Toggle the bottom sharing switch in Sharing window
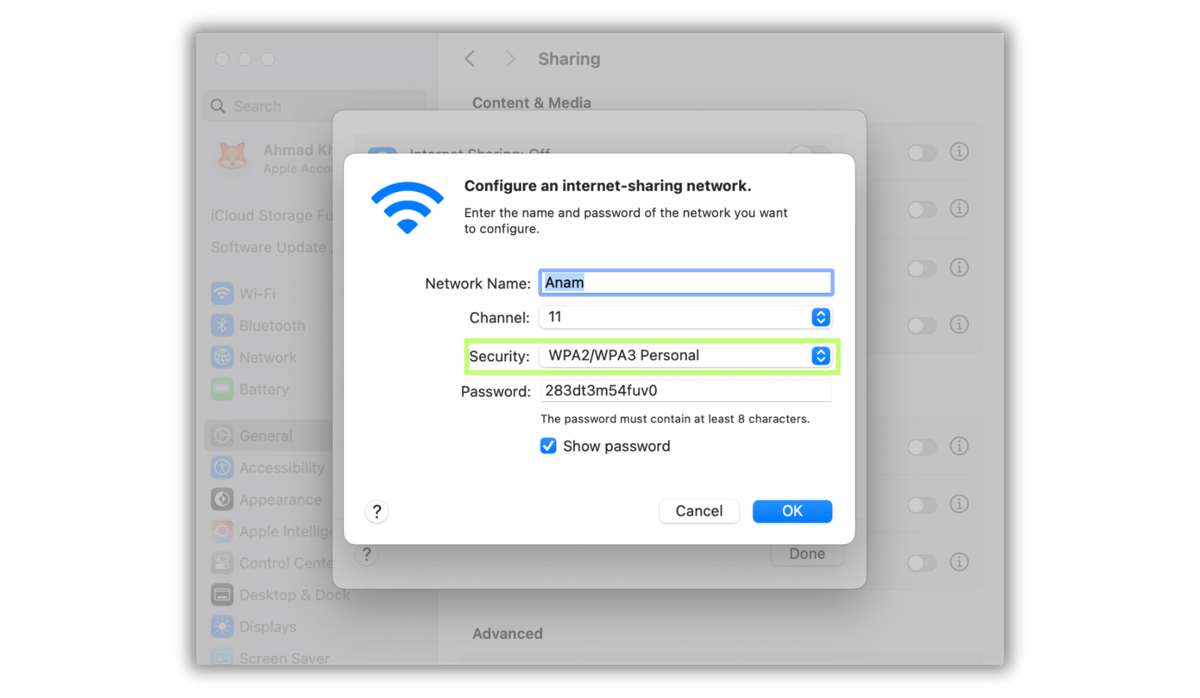1200x698 pixels. point(921,563)
